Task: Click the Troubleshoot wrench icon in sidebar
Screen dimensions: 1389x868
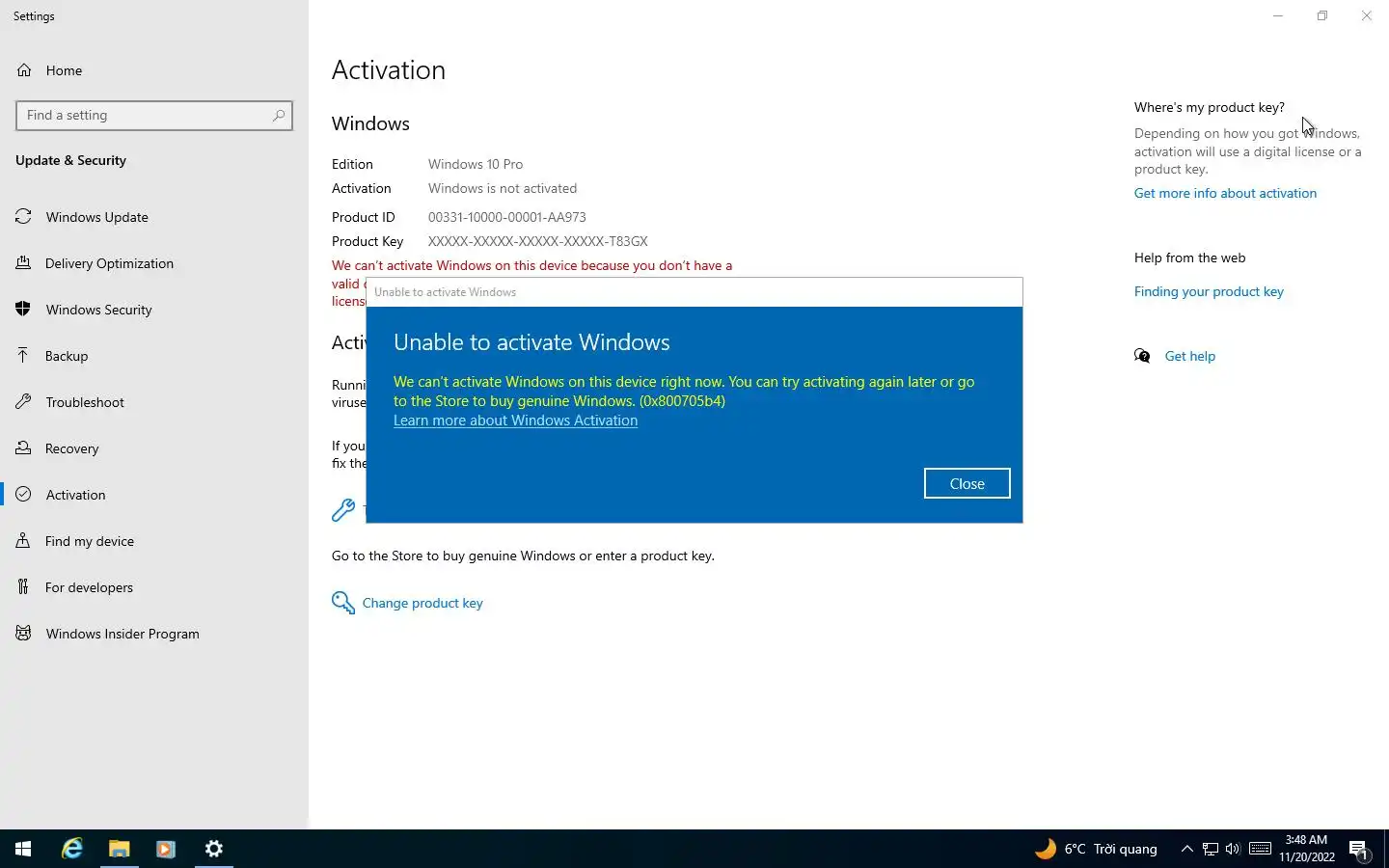Action: point(24,402)
